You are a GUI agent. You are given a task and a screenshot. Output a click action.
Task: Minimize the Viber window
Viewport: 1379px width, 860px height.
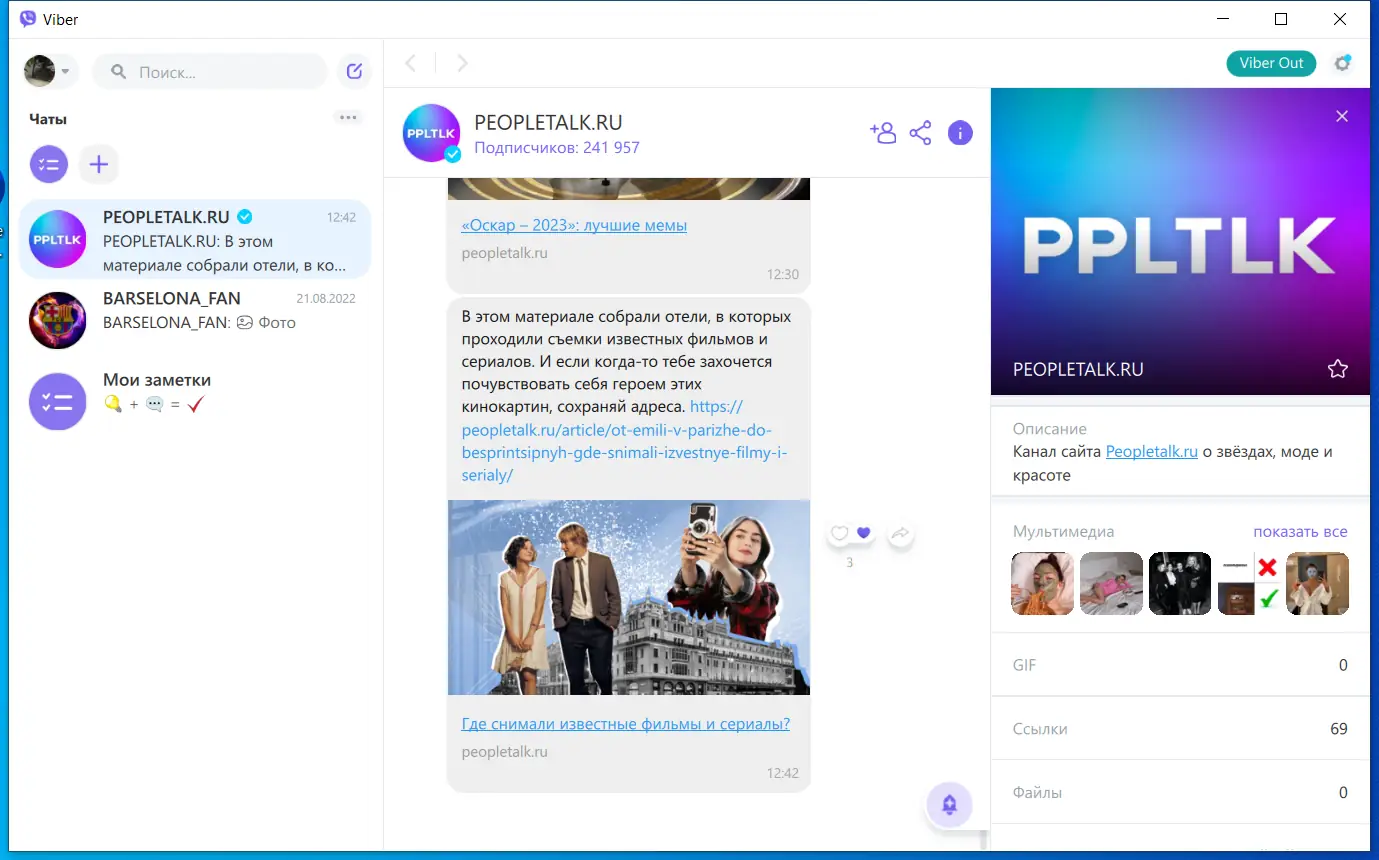tap(1222, 19)
